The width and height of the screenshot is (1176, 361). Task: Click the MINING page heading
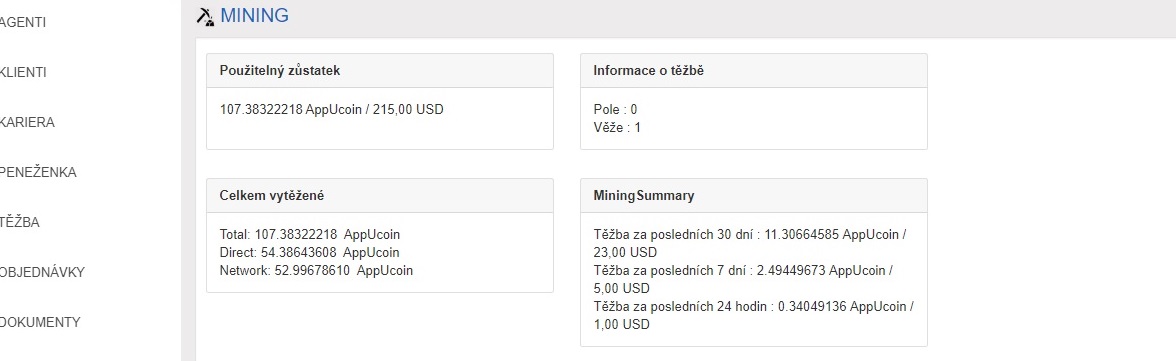[254, 16]
